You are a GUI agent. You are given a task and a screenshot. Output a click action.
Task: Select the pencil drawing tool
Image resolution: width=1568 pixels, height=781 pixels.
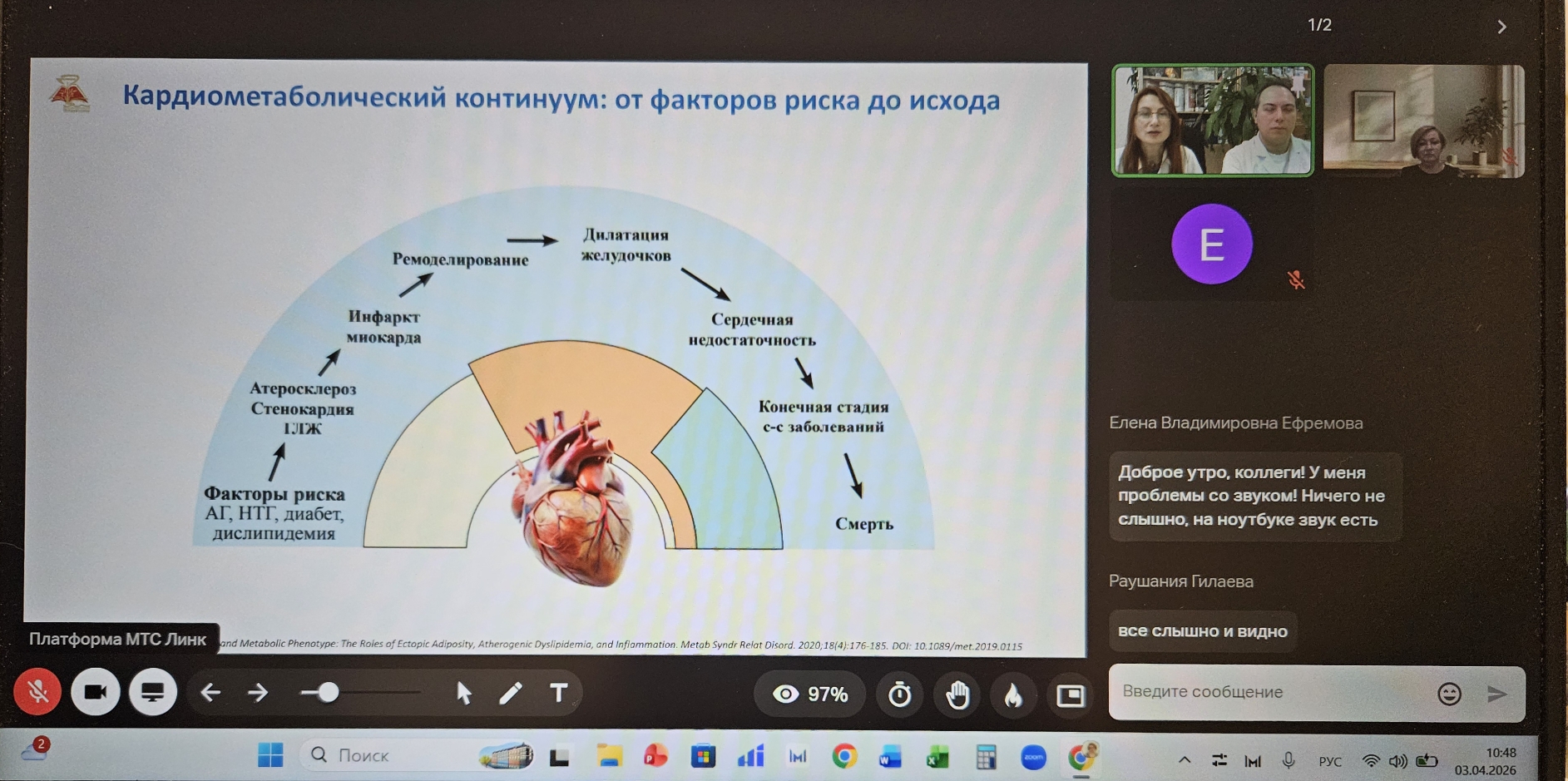(x=511, y=693)
